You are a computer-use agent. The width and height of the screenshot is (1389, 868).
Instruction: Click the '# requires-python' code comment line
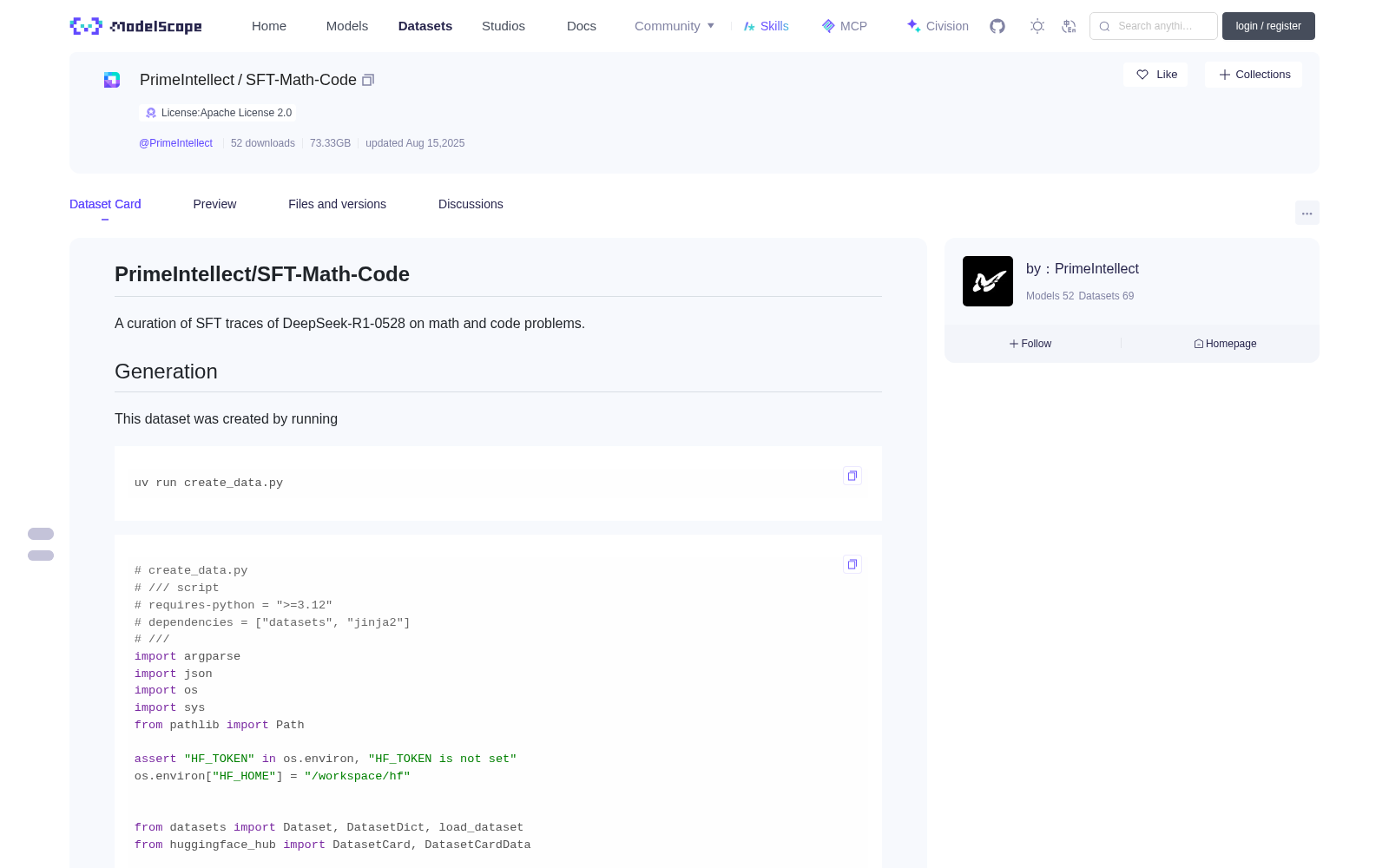click(x=234, y=605)
